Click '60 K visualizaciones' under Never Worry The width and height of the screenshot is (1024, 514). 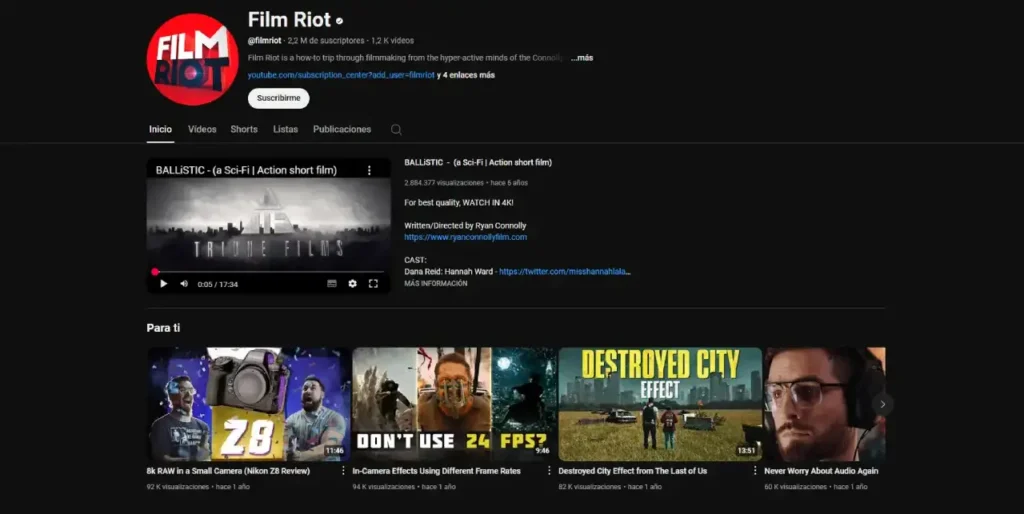795,487
